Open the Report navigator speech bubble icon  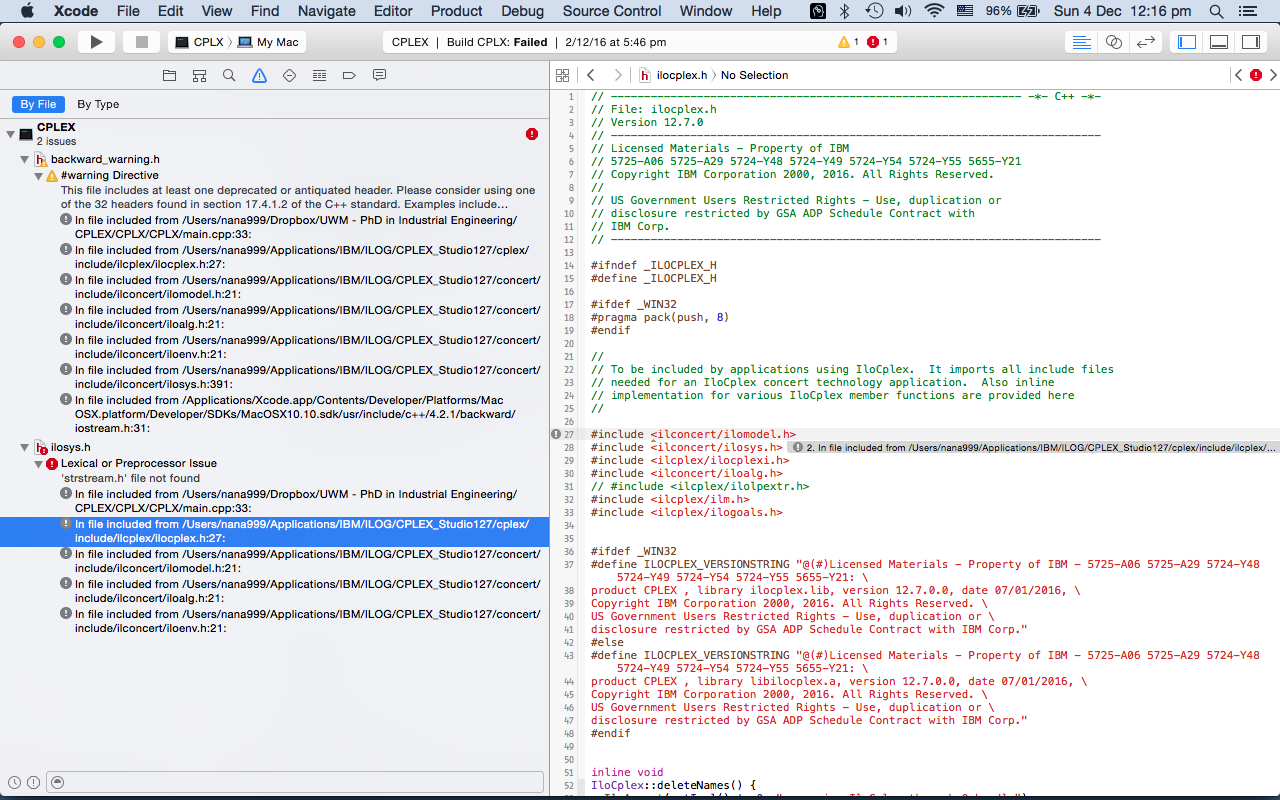coord(379,75)
